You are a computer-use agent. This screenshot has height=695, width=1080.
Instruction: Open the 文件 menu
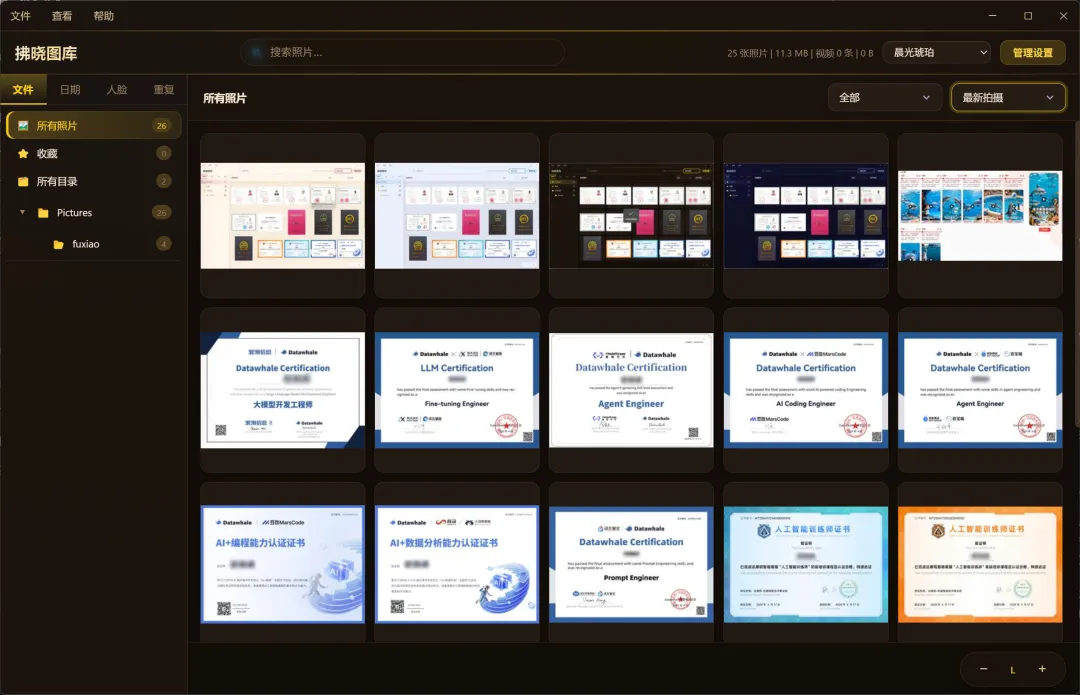click(x=20, y=16)
